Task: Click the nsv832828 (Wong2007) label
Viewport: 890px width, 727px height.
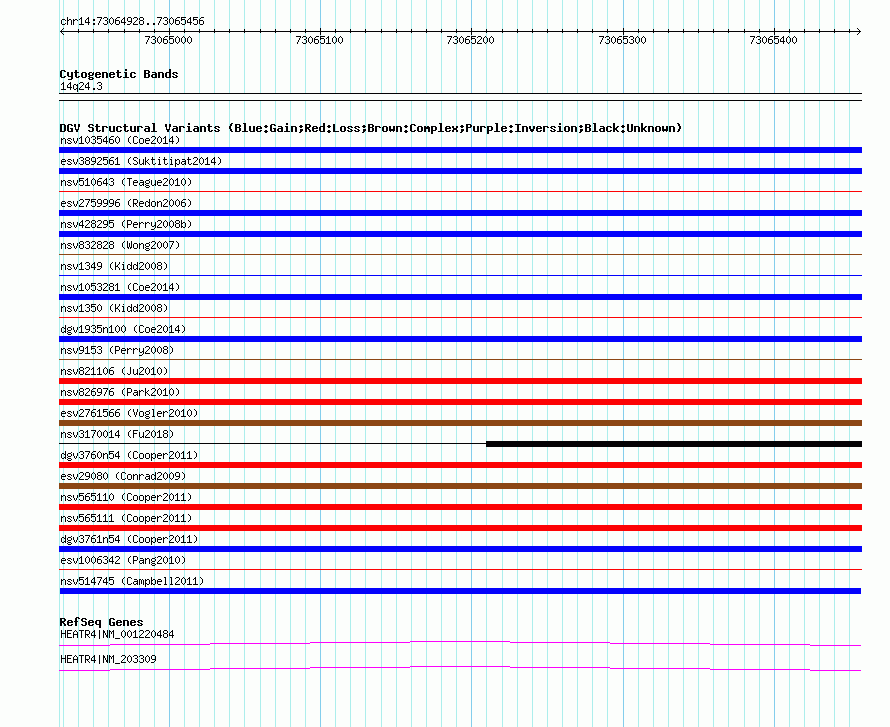Action: tap(120, 245)
